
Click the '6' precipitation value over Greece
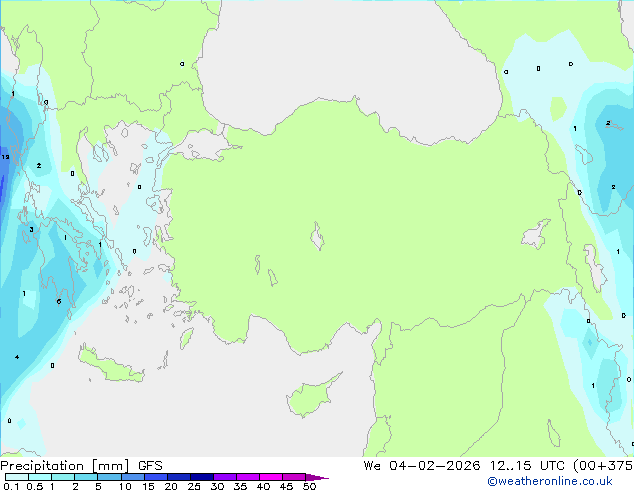[59, 301]
